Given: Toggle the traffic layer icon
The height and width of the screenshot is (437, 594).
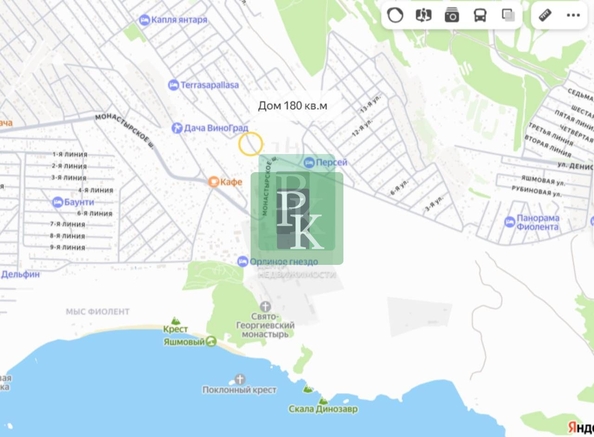Looking at the screenshot, I should 395,16.
